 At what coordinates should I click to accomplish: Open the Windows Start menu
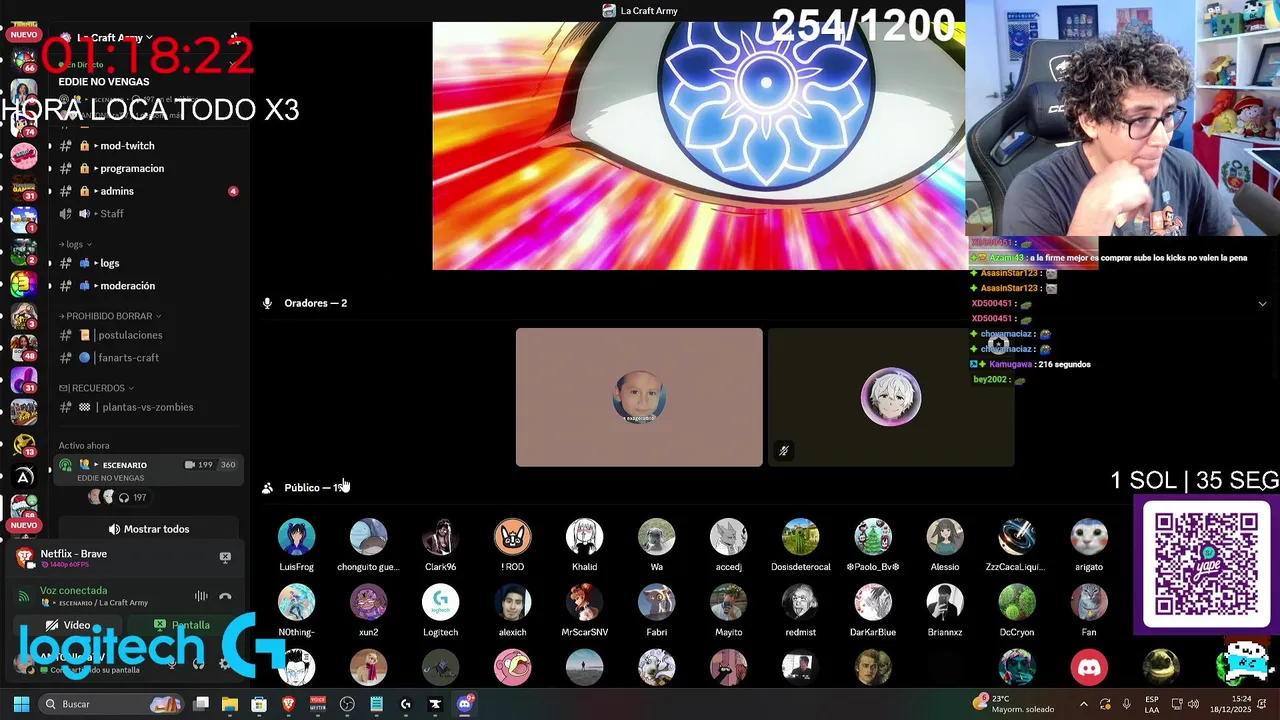click(21, 704)
